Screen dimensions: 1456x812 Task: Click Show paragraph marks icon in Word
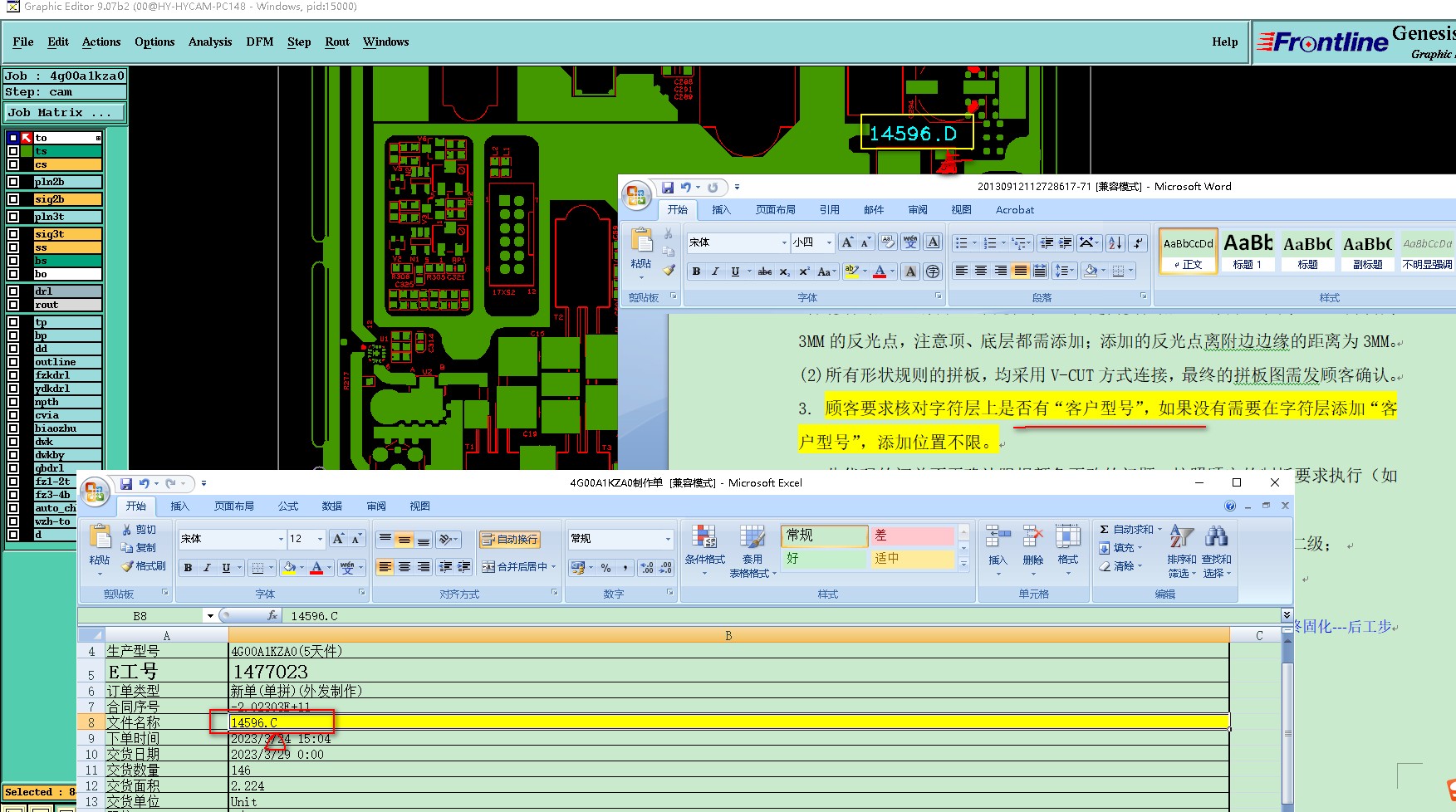1138,242
